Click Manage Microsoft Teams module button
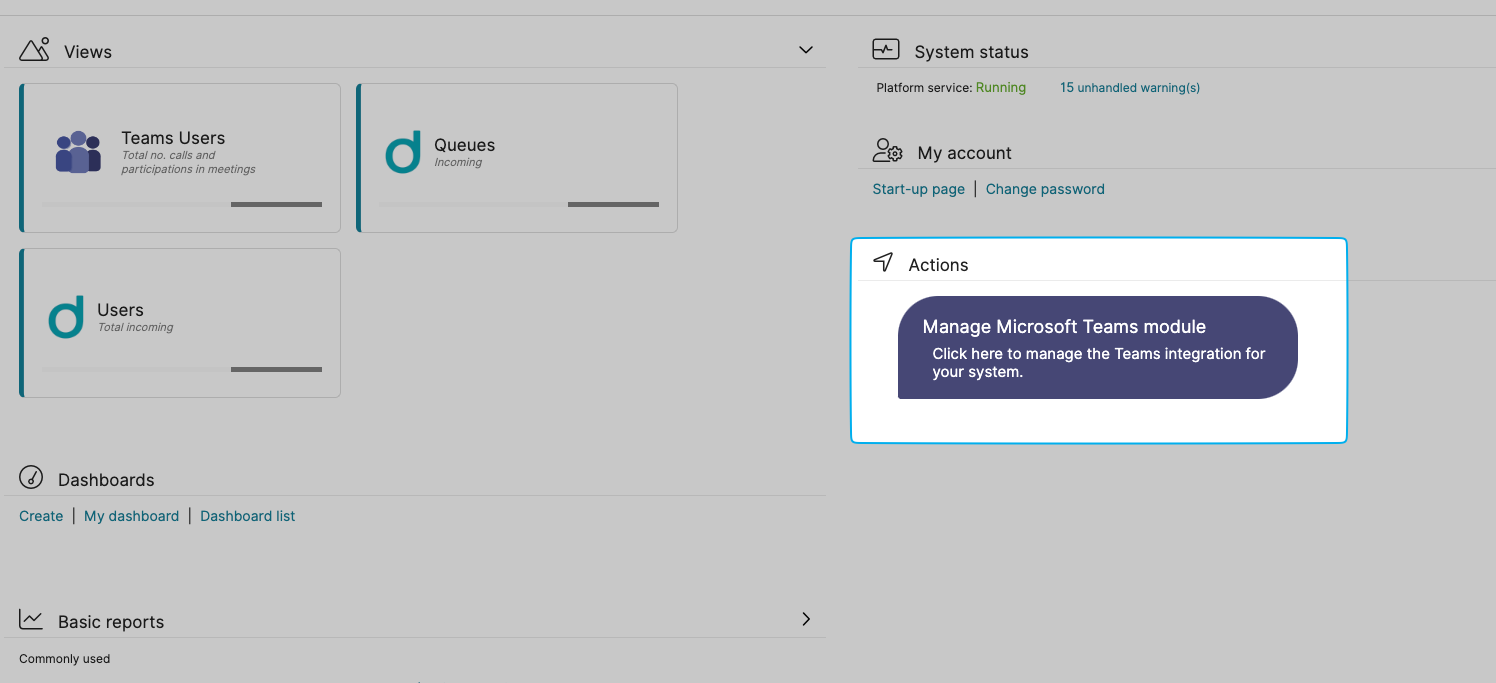 1098,347
